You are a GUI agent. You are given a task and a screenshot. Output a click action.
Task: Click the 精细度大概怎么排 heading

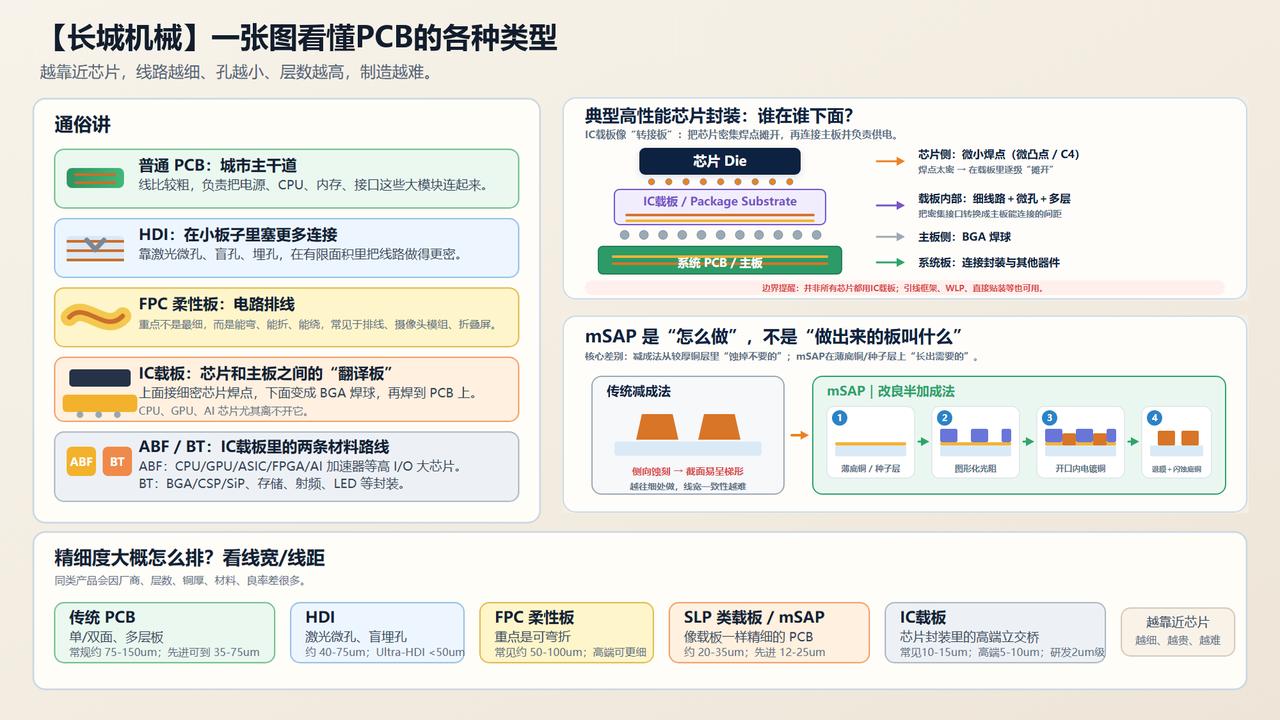(189, 557)
